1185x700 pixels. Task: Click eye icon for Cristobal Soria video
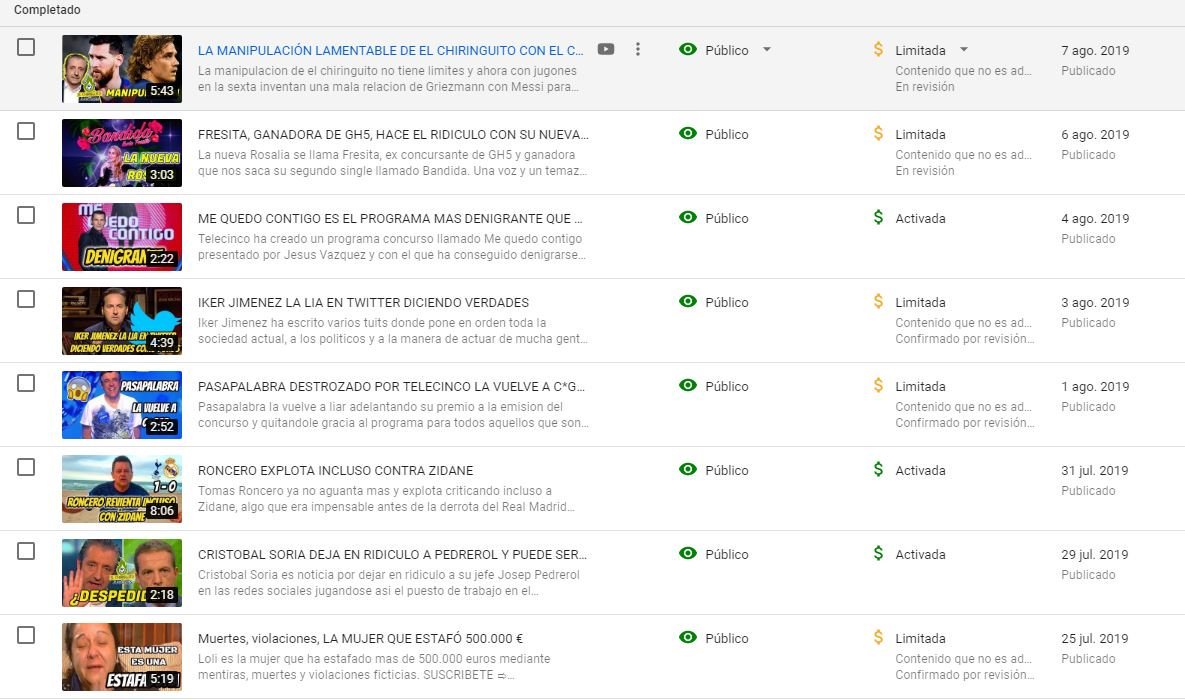(x=688, y=553)
